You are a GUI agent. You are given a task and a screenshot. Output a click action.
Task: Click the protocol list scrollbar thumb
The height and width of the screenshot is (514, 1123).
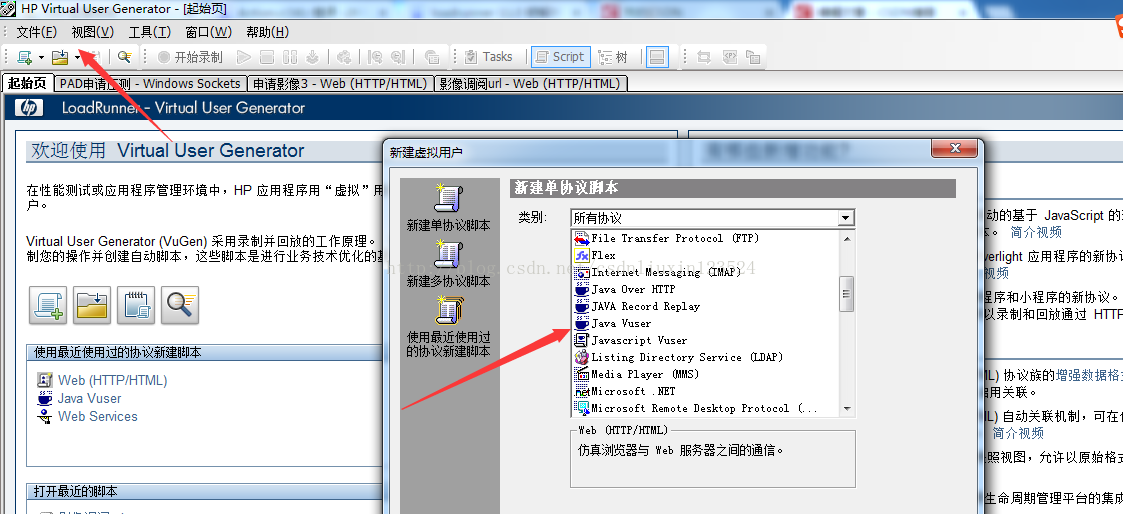[847, 294]
